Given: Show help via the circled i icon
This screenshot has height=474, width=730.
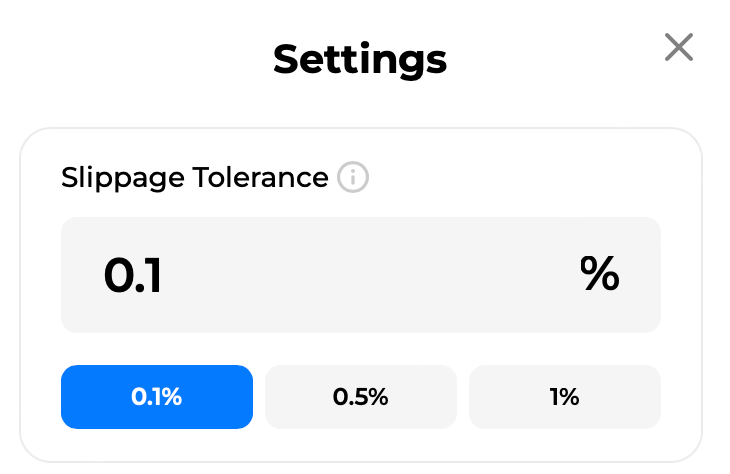Looking at the screenshot, I should click(x=353, y=177).
